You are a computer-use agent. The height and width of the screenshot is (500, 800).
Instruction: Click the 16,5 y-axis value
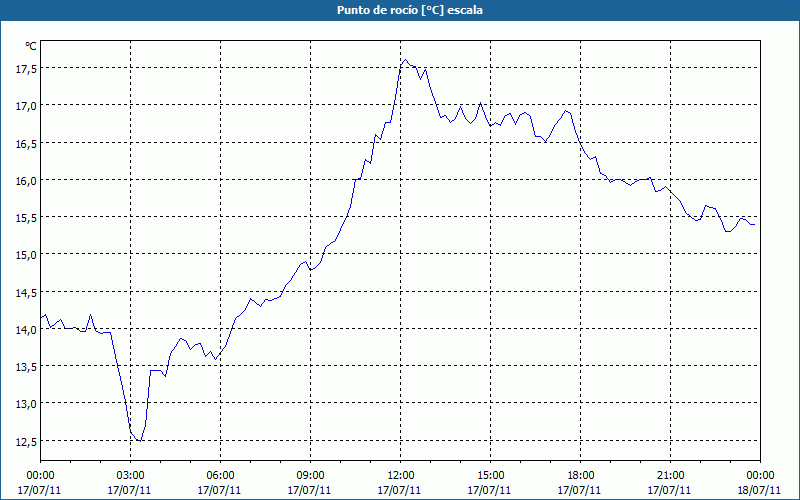coord(26,143)
